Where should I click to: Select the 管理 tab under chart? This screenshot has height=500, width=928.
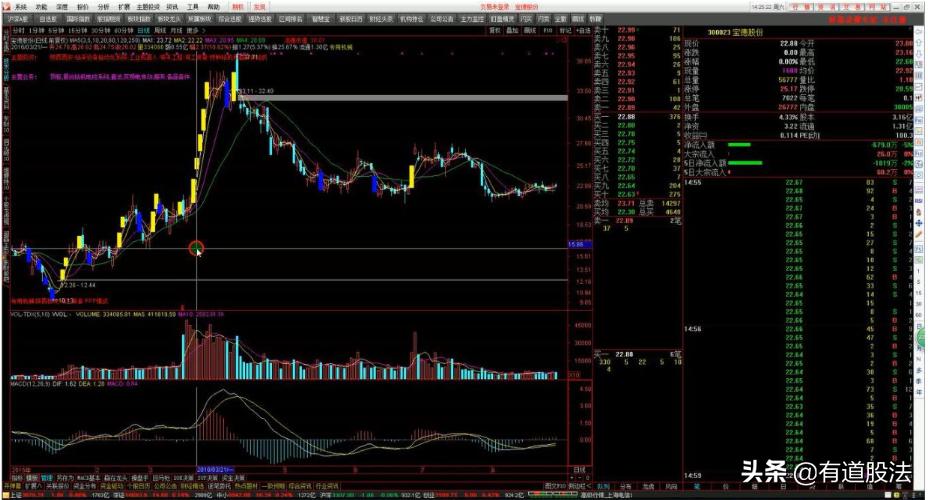(x=47, y=478)
